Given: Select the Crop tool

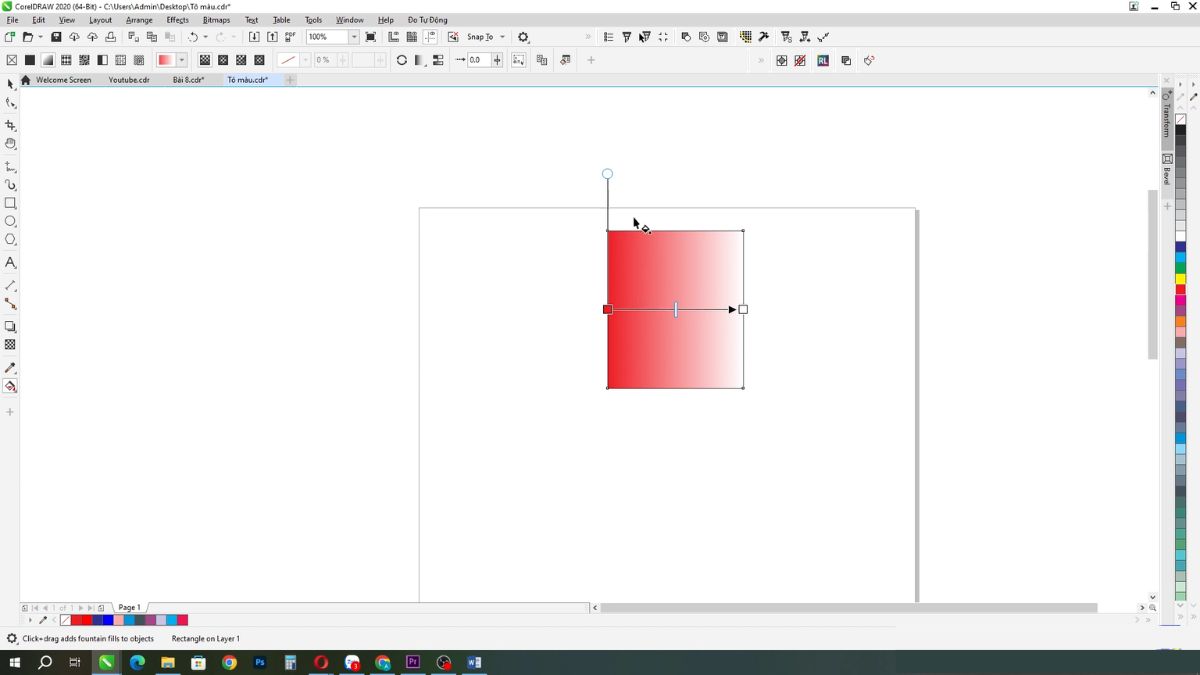Looking at the screenshot, I should pos(10,125).
